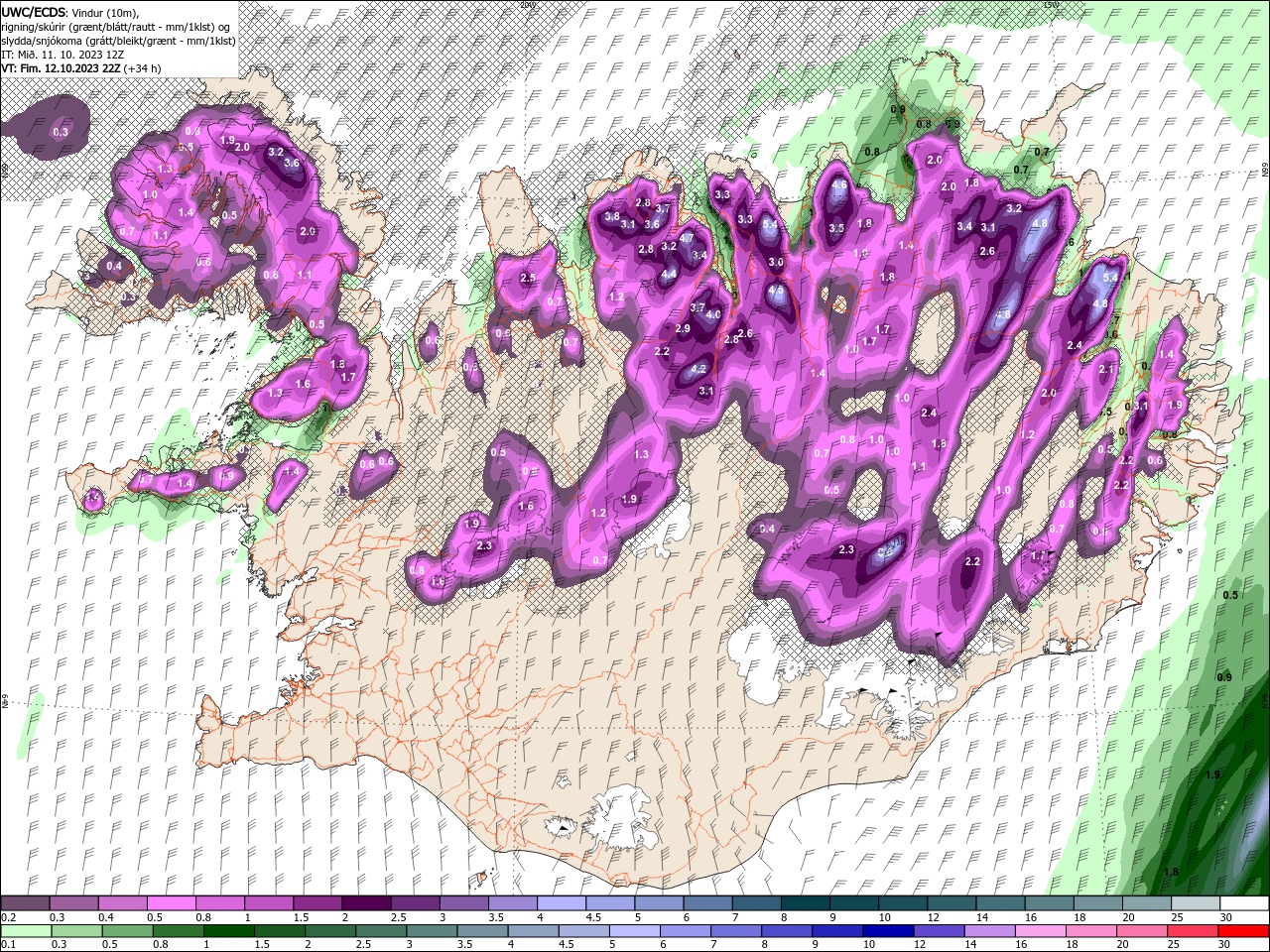Click the '0.2' label on snow legend

pos(7,917)
